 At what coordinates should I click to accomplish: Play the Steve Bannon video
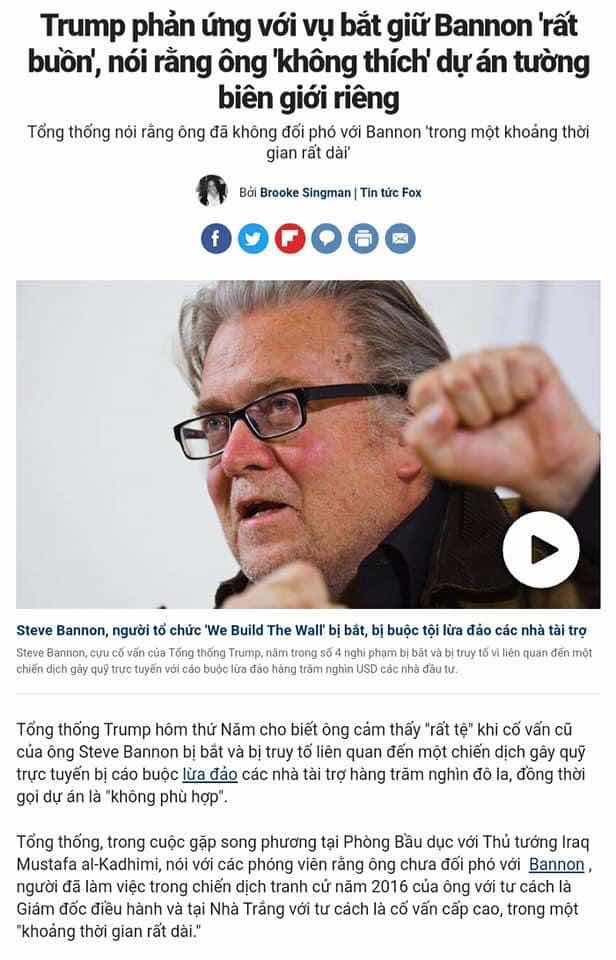click(541, 549)
